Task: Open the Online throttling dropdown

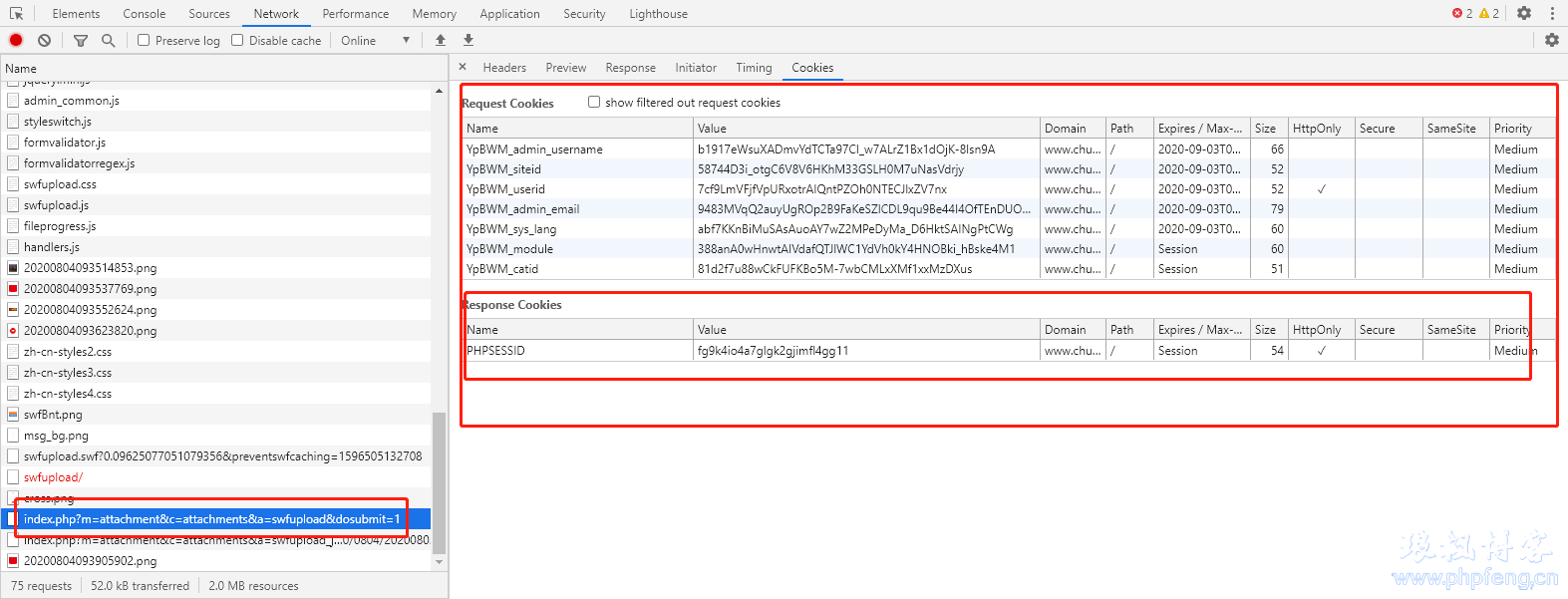Action: (376, 41)
